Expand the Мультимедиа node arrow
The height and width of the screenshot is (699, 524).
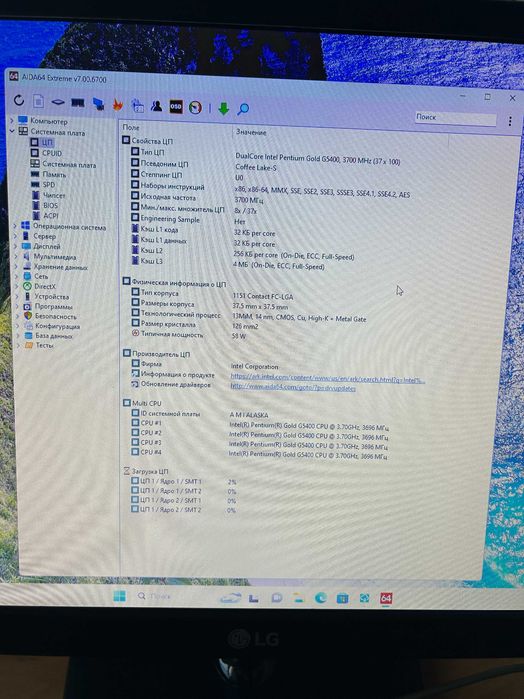(17, 256)
